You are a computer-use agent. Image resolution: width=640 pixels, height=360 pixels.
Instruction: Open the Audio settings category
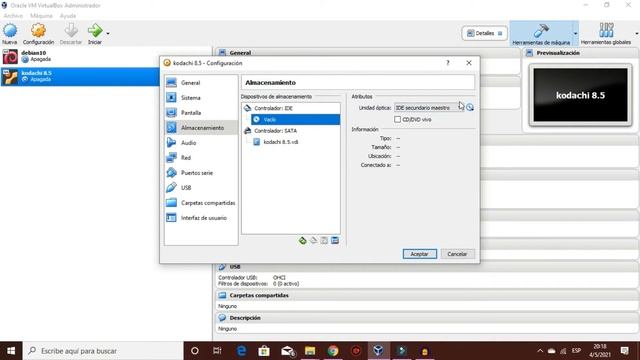coord(201,143)
